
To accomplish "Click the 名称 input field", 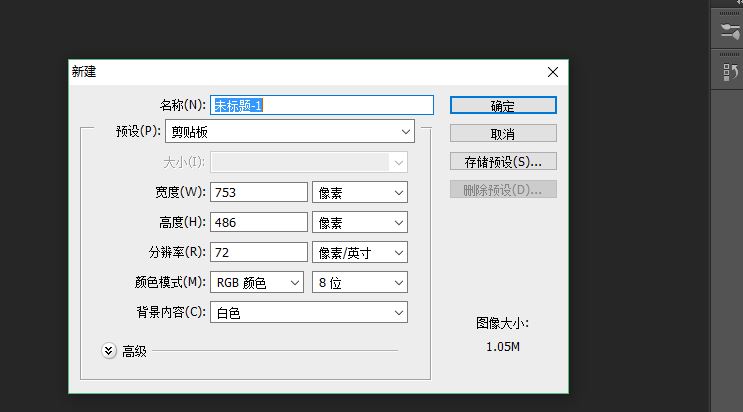I will tap(322, 105).
